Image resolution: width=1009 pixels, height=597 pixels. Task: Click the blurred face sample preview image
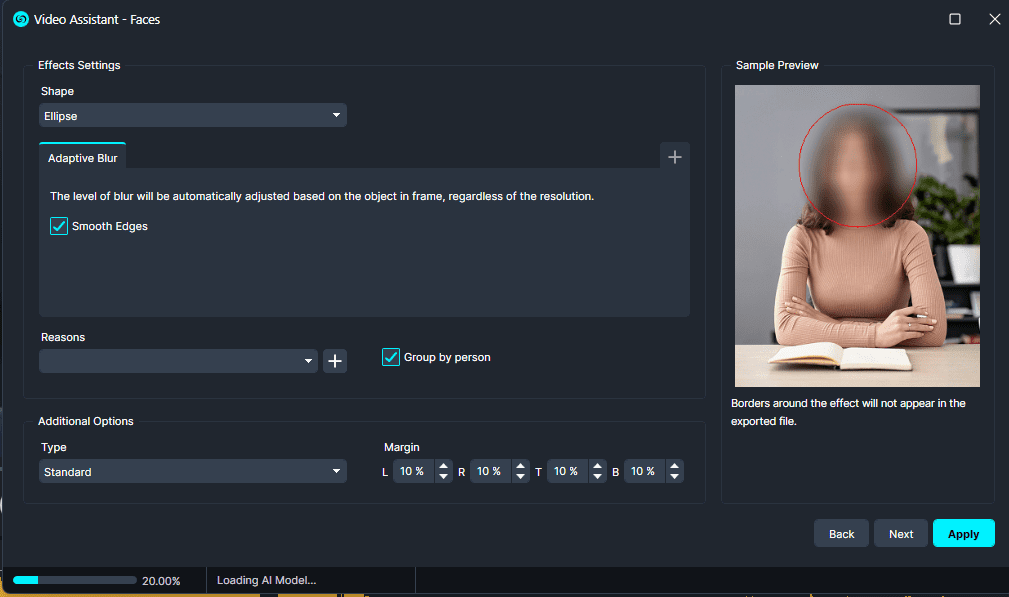tap(857, 235)
